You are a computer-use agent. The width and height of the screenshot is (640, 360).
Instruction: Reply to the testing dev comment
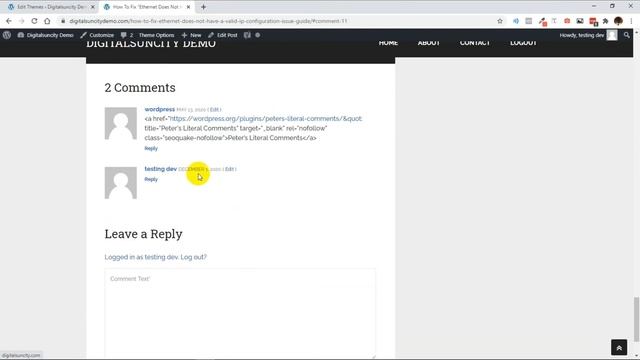coord(151,179)
